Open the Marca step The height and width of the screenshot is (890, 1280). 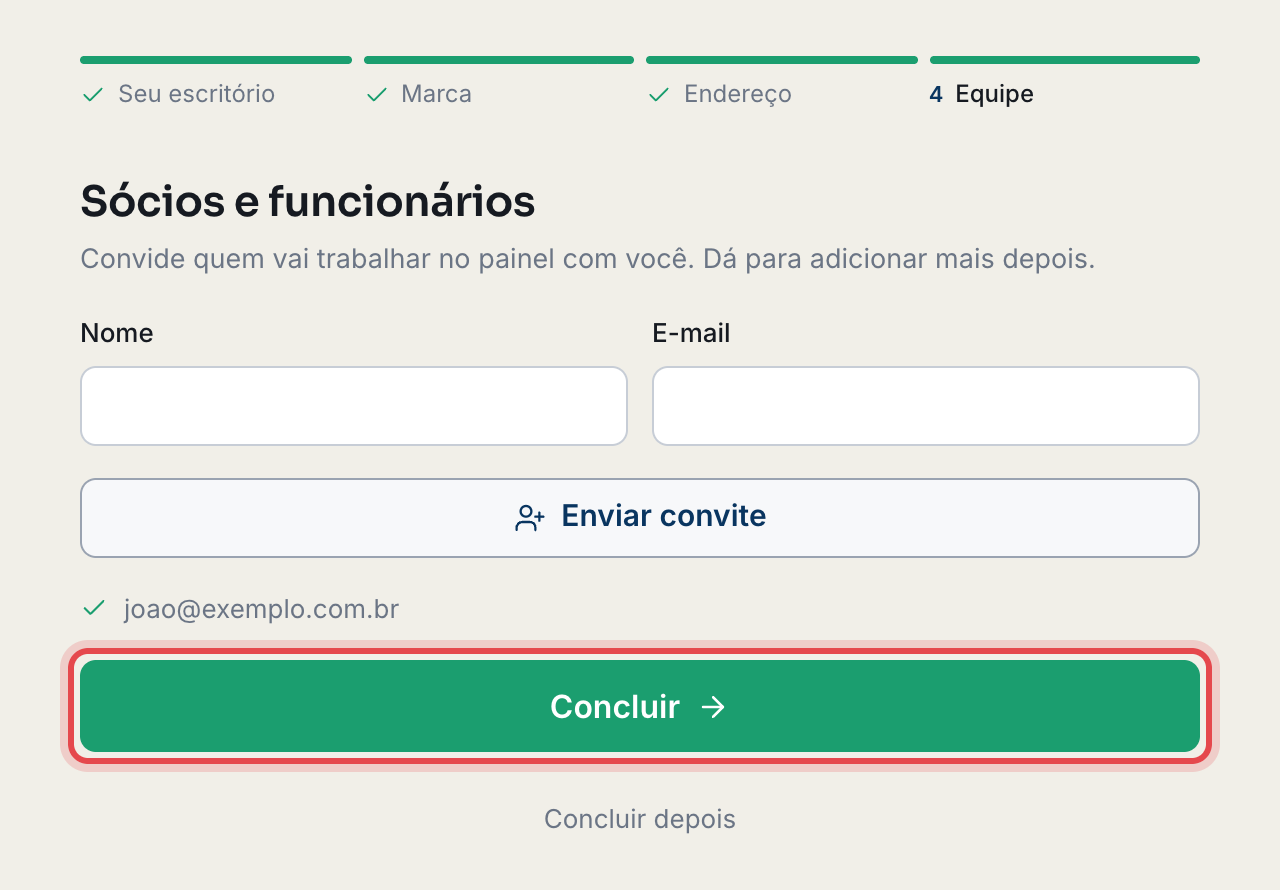pos(436,94)
